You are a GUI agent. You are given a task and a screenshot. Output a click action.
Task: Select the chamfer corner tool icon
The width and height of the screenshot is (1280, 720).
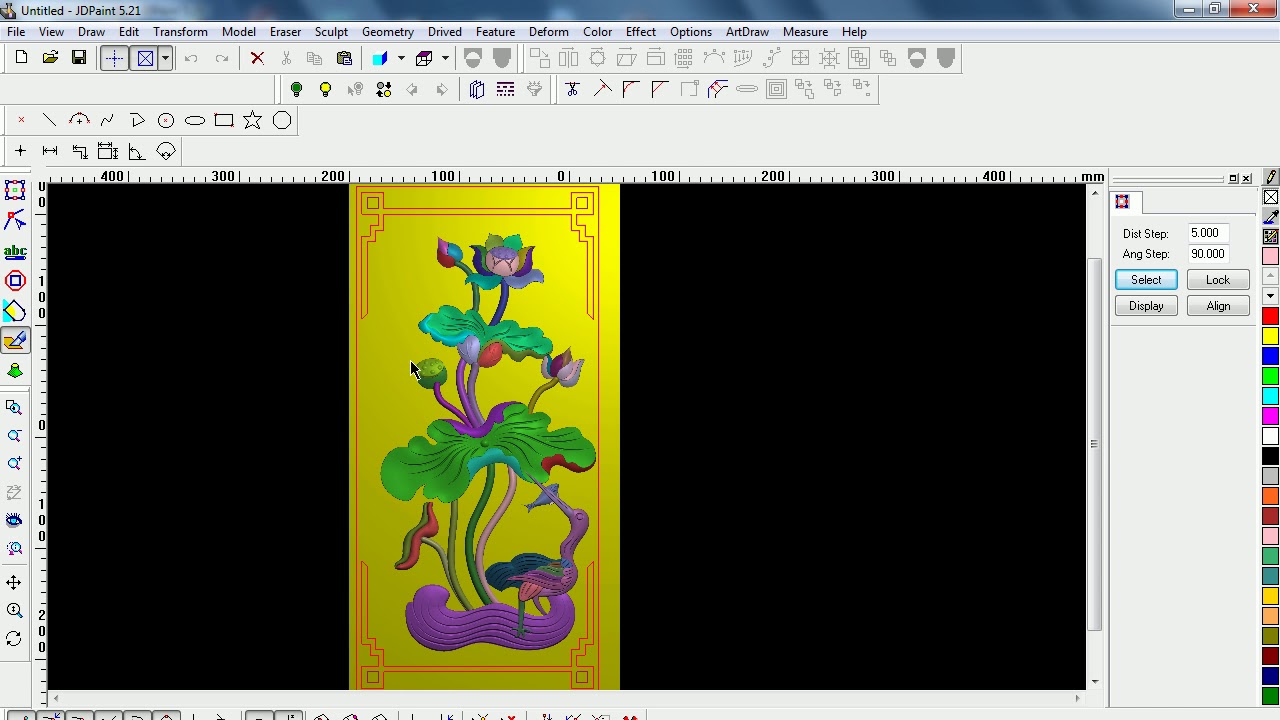pos(660,90)
